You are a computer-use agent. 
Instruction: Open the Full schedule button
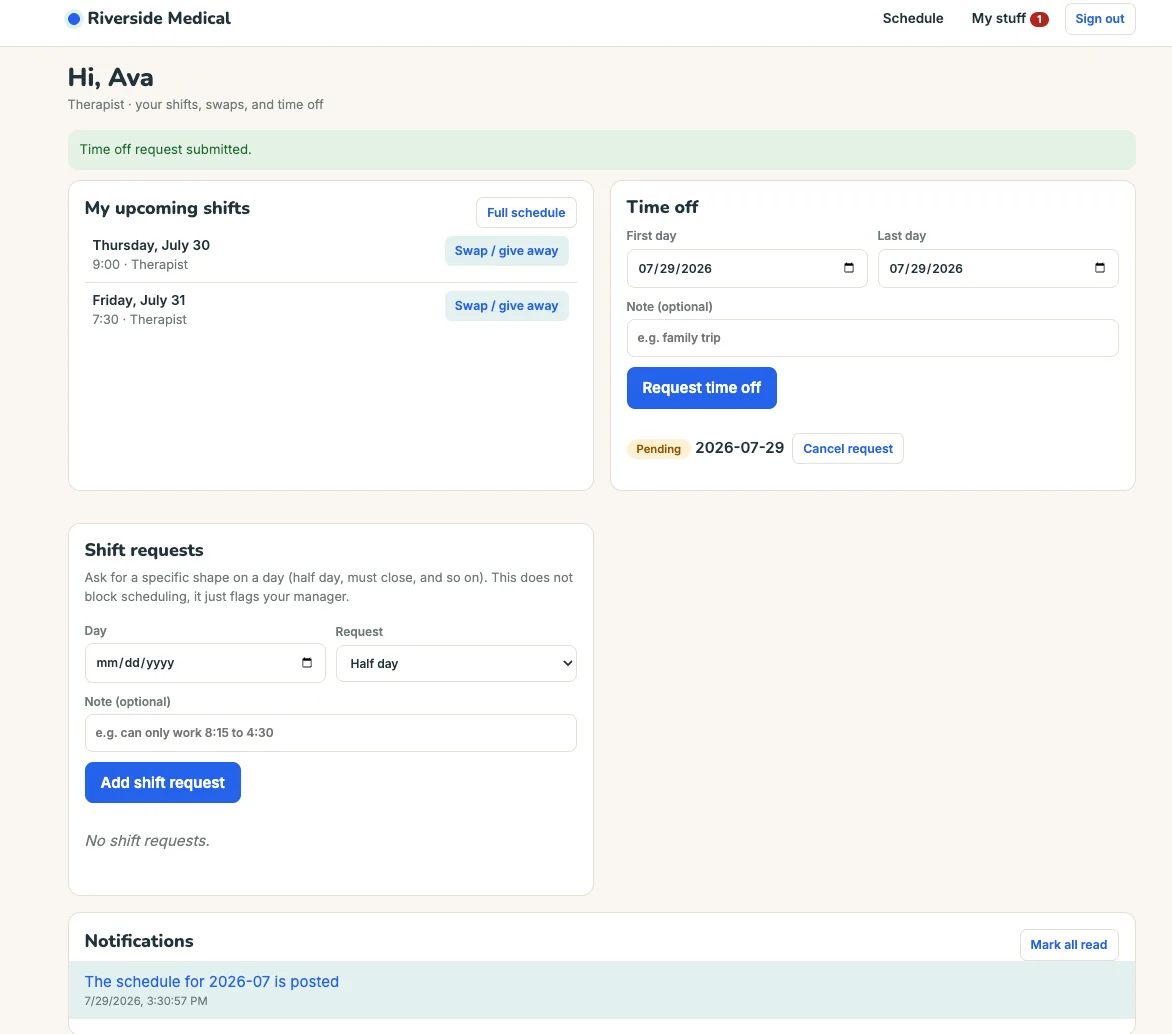[x=526, y=212]
